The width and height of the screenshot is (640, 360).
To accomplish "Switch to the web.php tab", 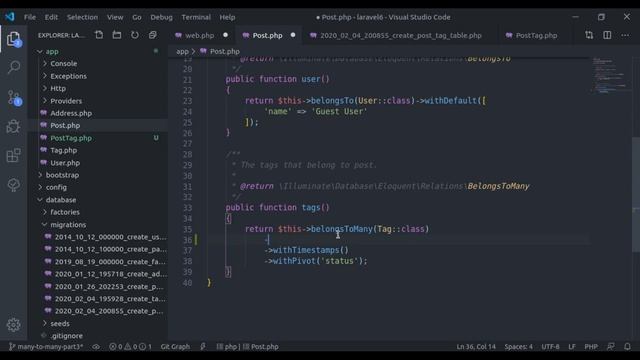I will coord(200,36).
